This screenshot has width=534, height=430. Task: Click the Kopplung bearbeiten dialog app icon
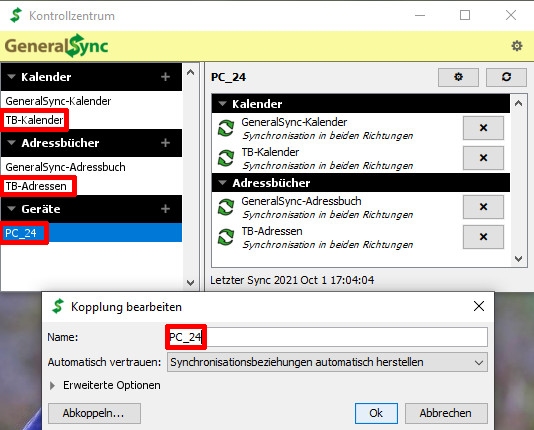point(58,306)
